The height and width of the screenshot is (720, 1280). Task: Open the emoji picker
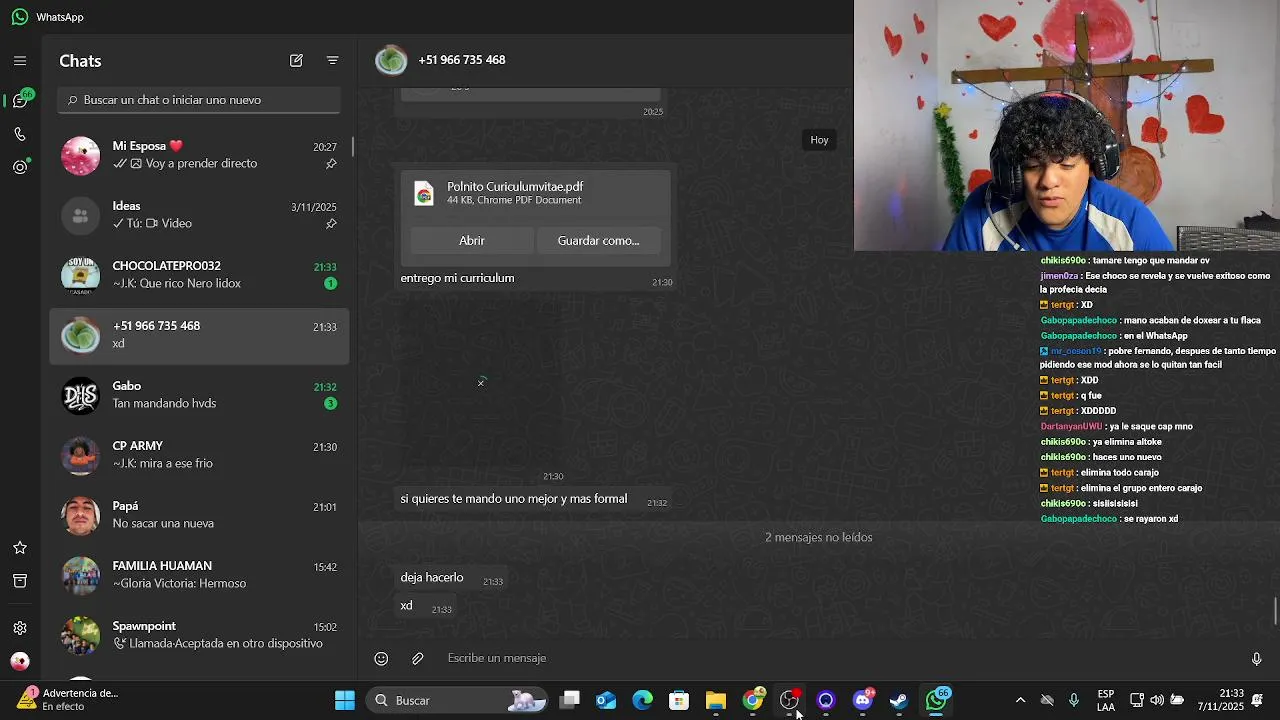[381, 659]
